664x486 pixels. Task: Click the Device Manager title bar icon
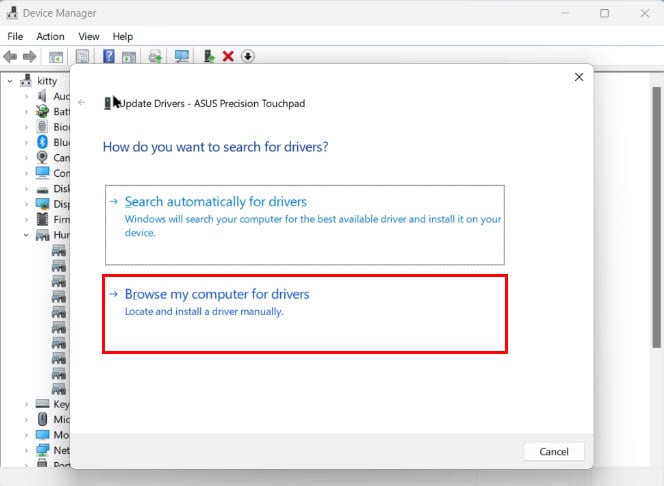click(12, 13)
